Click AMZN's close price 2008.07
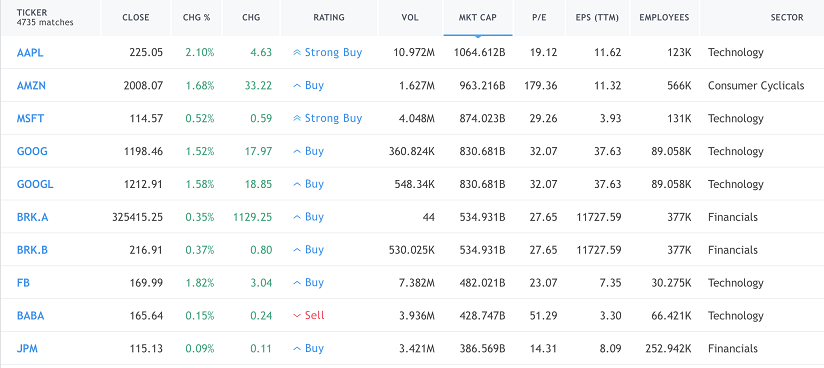Viewport: 824px width, 368px height. tap(143, 85)
